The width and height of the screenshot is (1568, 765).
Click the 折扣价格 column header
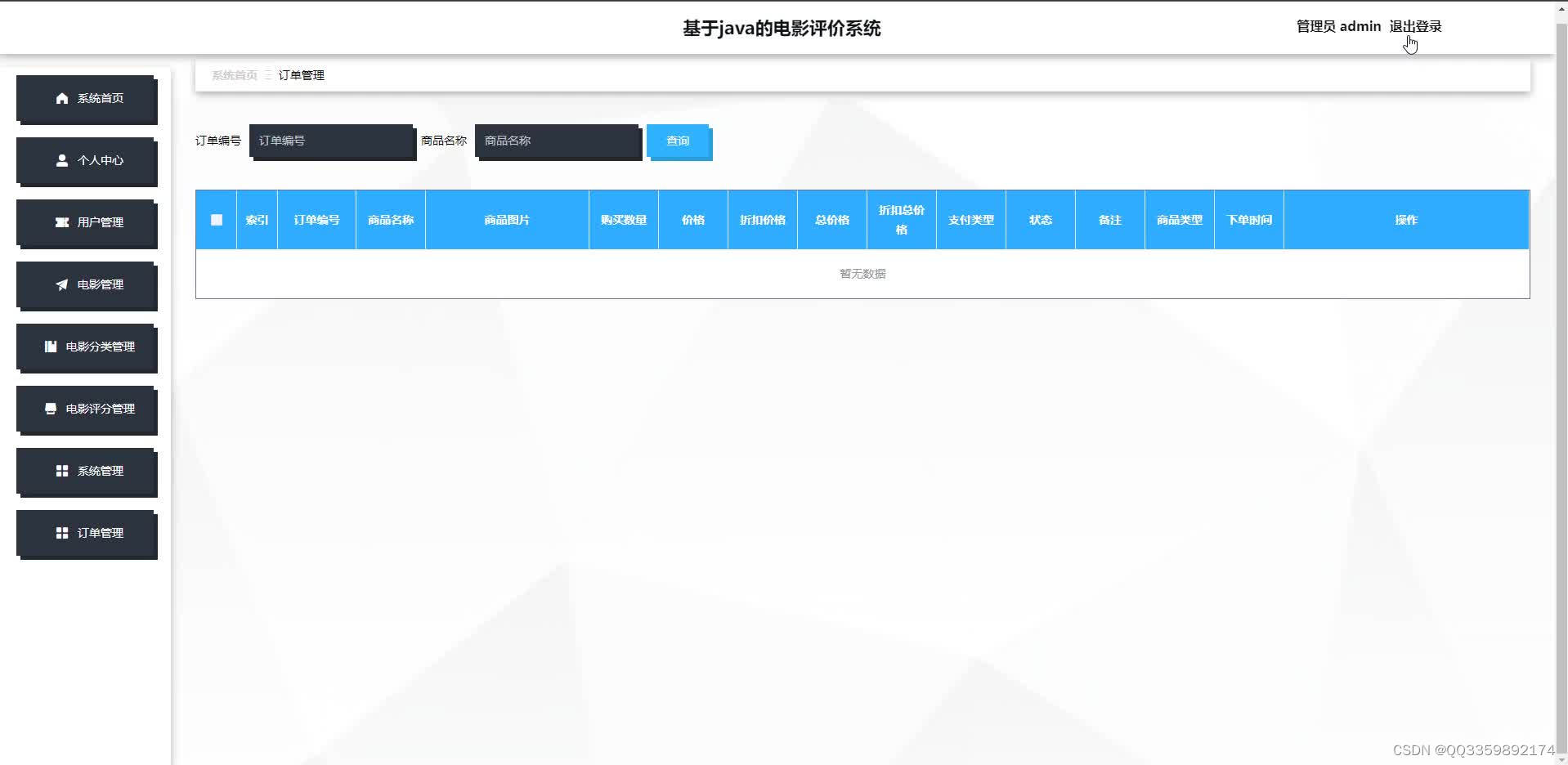point(763,220)
